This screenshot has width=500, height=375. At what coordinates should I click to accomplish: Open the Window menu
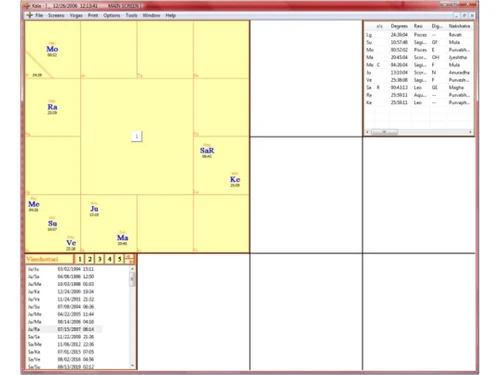tap(151, 15)
